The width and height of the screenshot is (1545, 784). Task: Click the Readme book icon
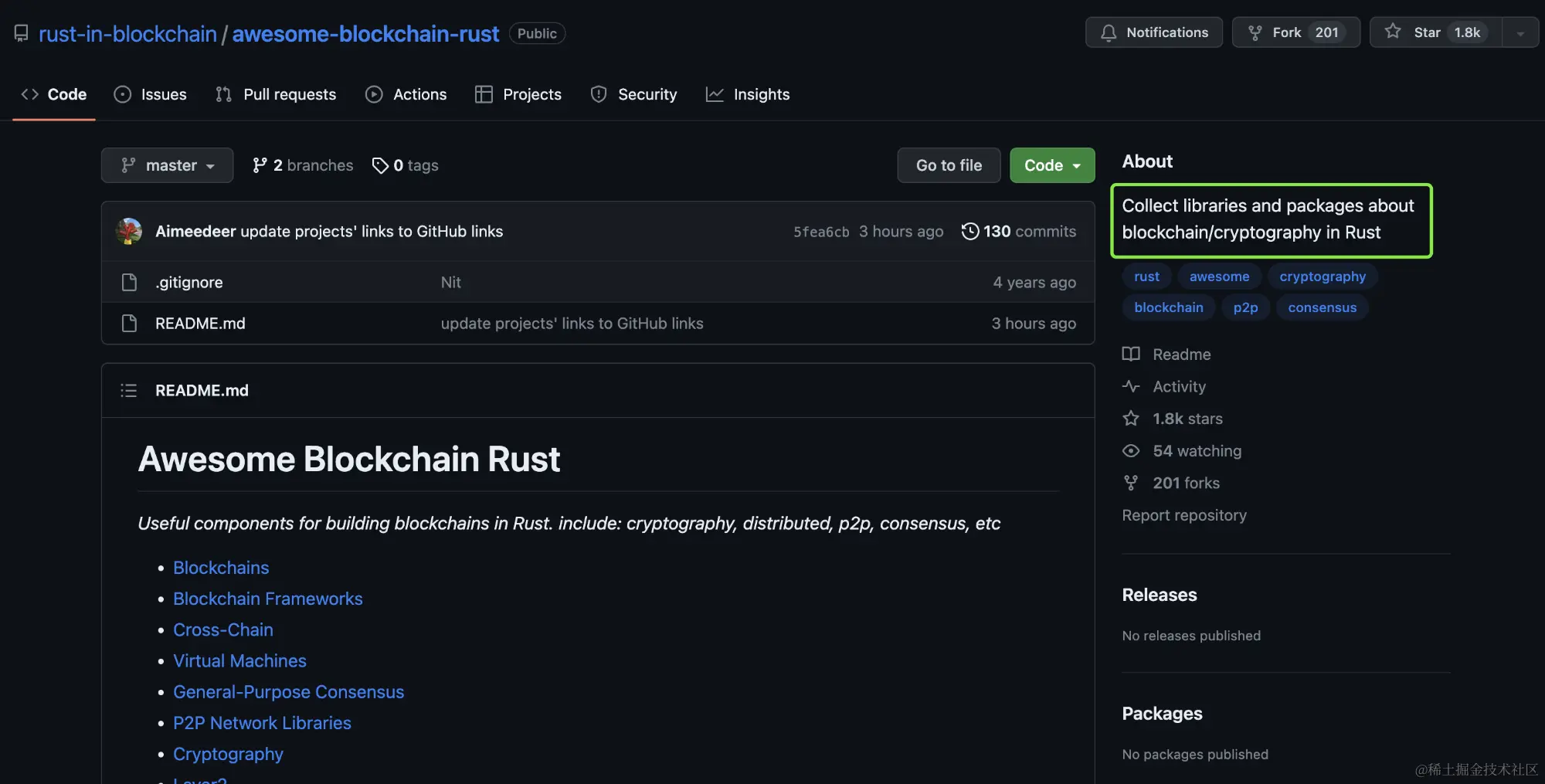coord(1131,354)
